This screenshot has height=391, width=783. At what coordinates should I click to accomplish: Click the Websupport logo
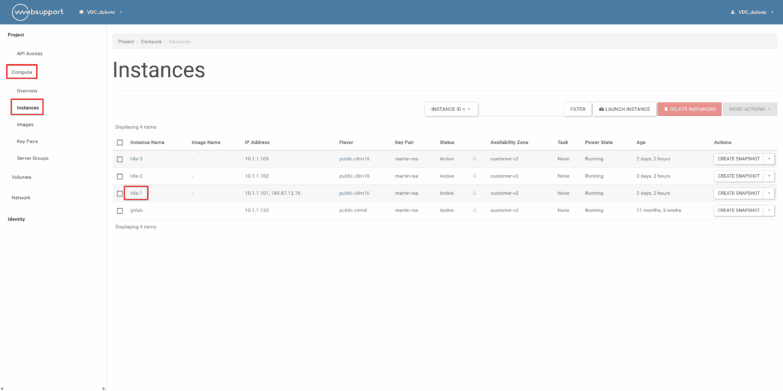coord(37,12)
